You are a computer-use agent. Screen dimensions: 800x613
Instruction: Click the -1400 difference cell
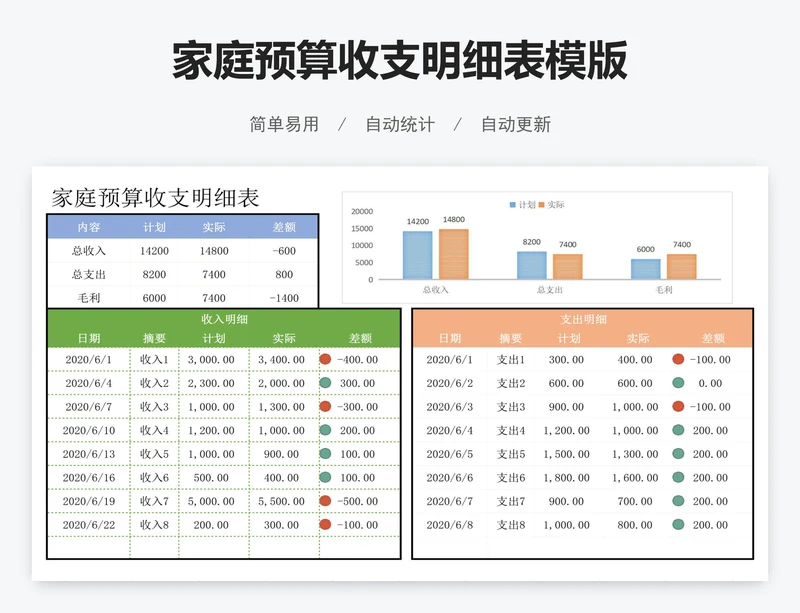pyautogui.click(x=284, y=298)
